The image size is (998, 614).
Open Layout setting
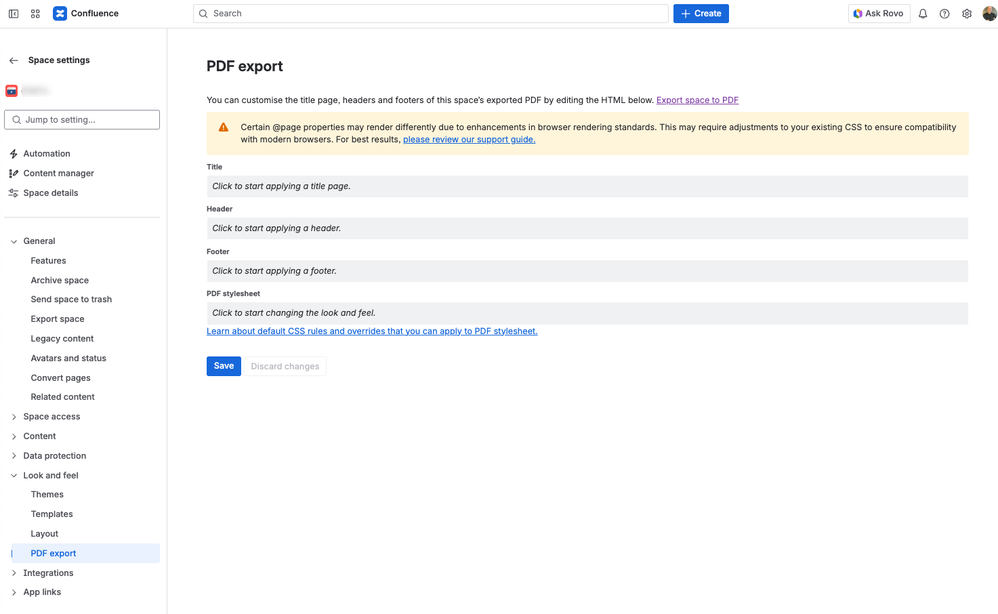click(x=45, y=534)
